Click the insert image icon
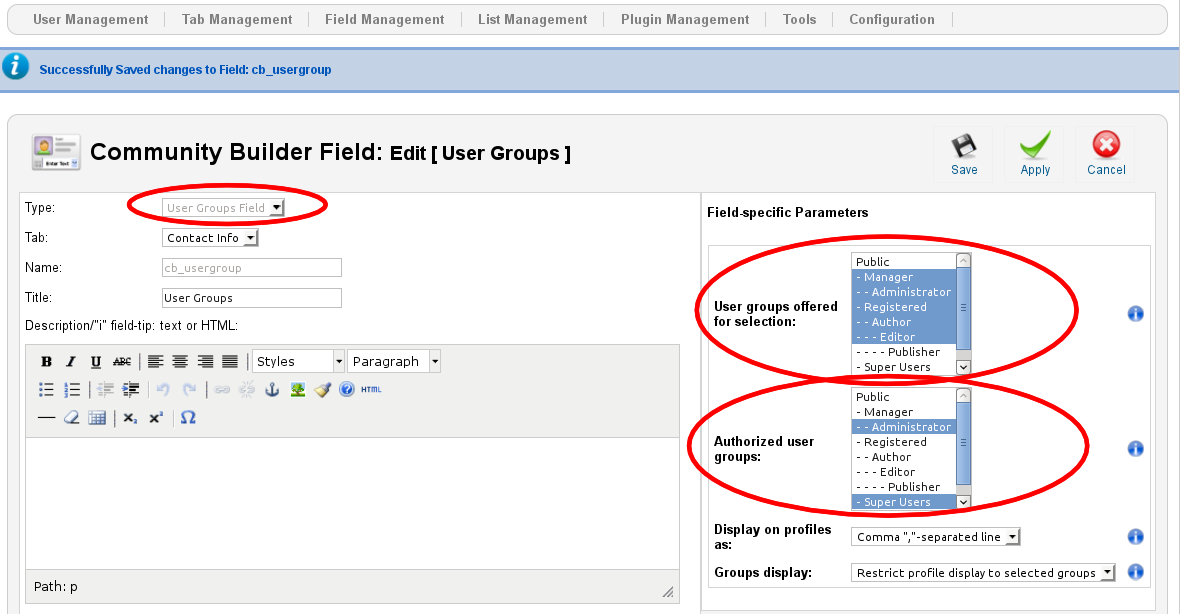The image size is (1184, 614). (297, 390)
